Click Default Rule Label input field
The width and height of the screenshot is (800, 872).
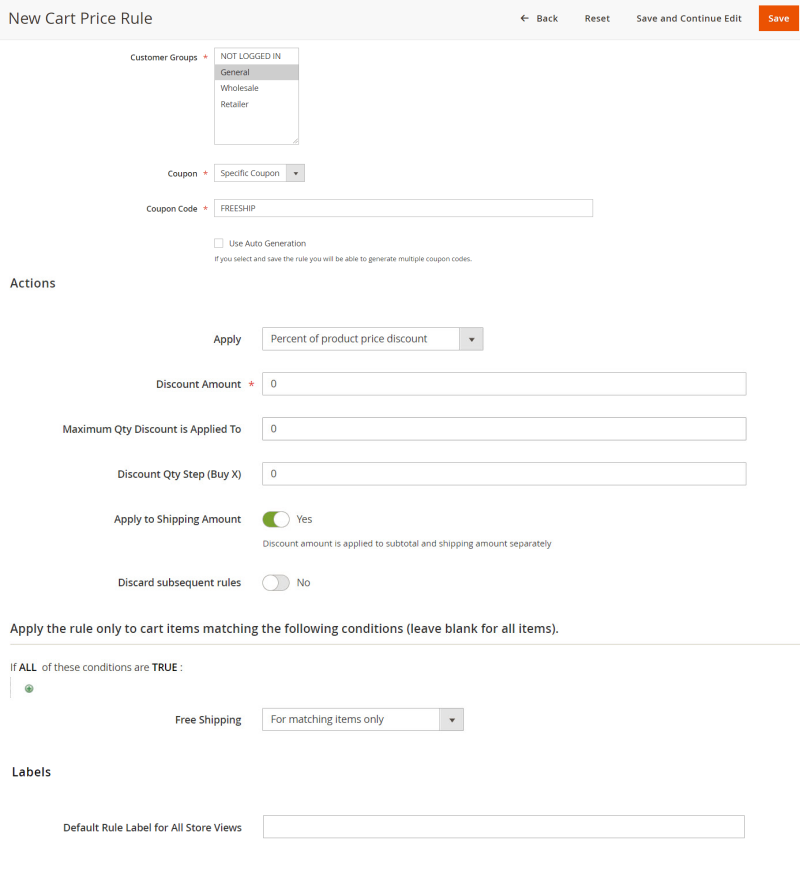pos(504,827)
